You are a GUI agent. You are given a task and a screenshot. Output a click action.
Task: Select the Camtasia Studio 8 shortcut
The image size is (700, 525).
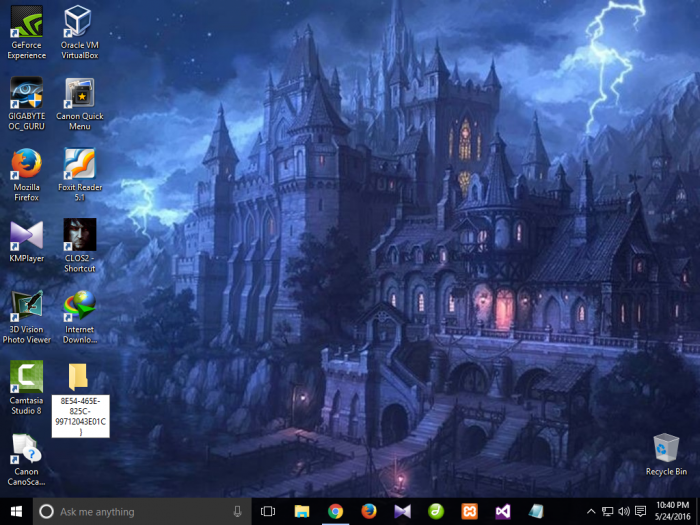coord(26,388)
